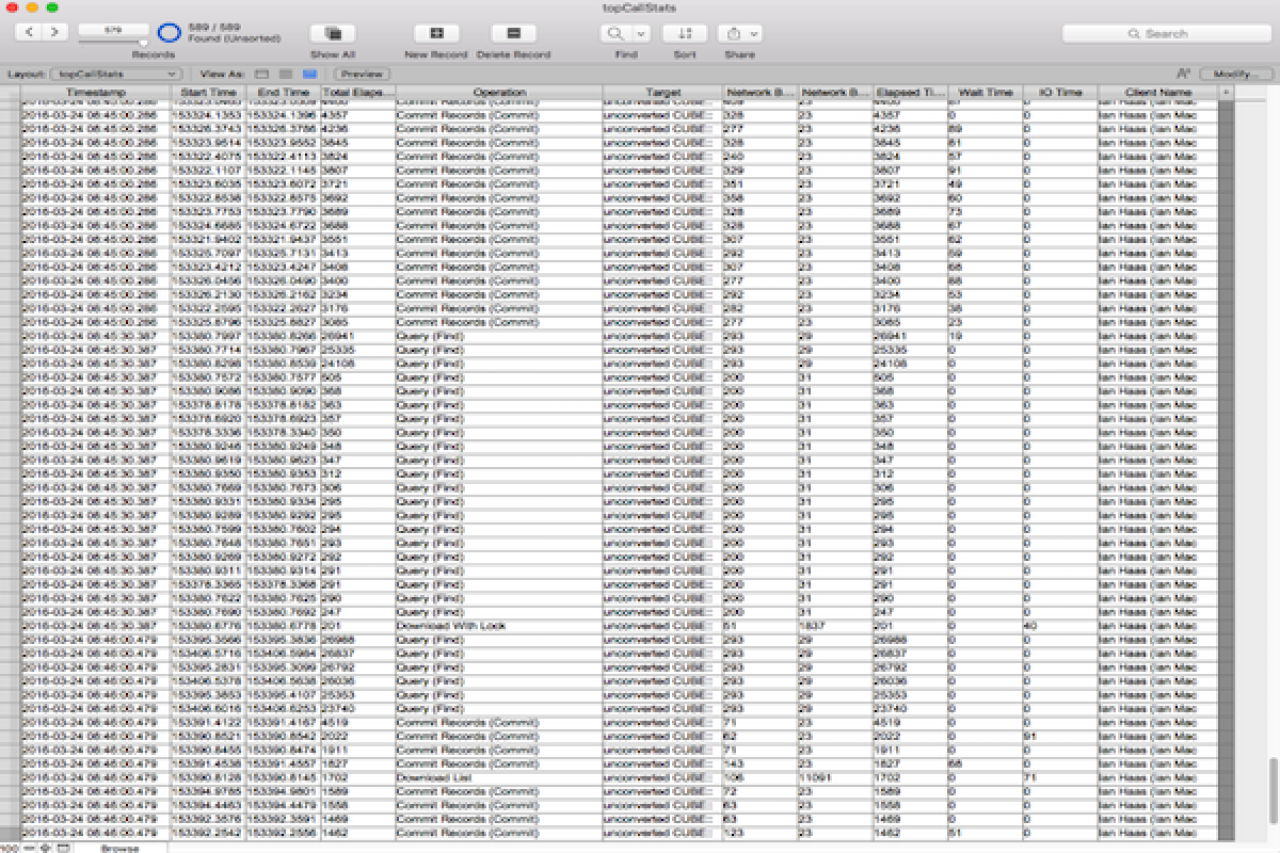Click the start time cell 153380.6776

pos(207,626)
